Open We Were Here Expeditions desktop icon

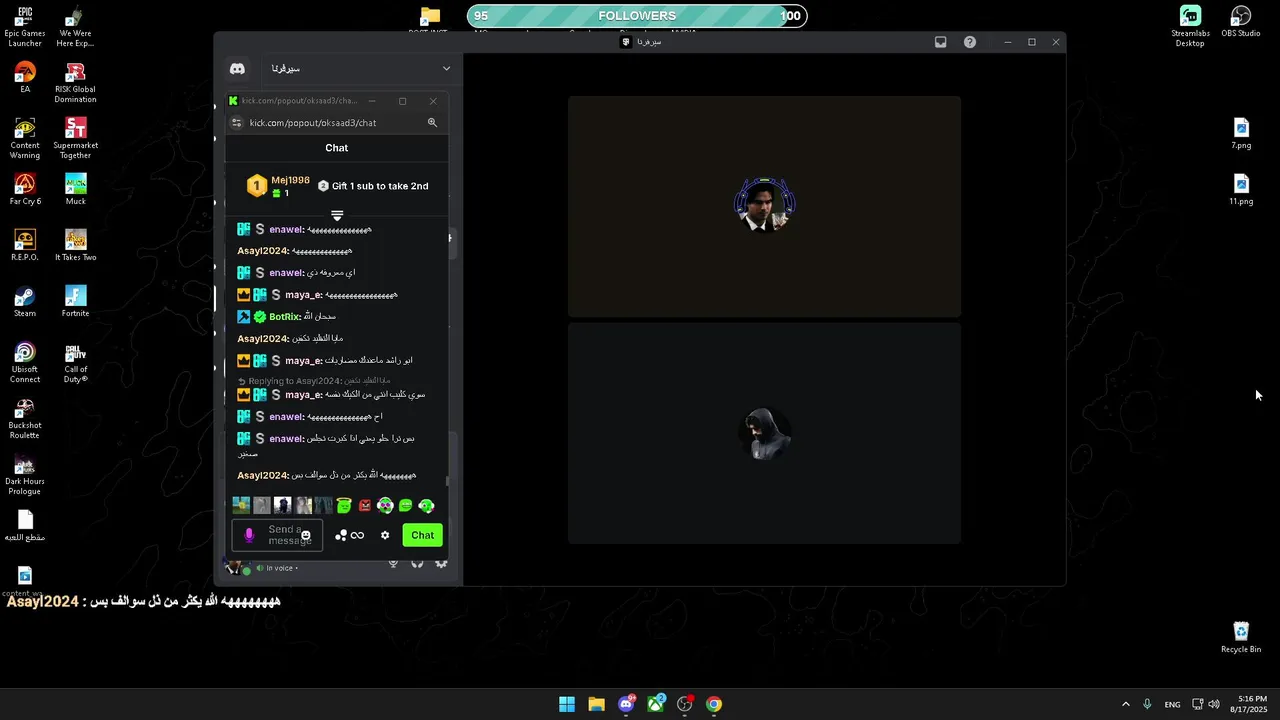point(75,27)
